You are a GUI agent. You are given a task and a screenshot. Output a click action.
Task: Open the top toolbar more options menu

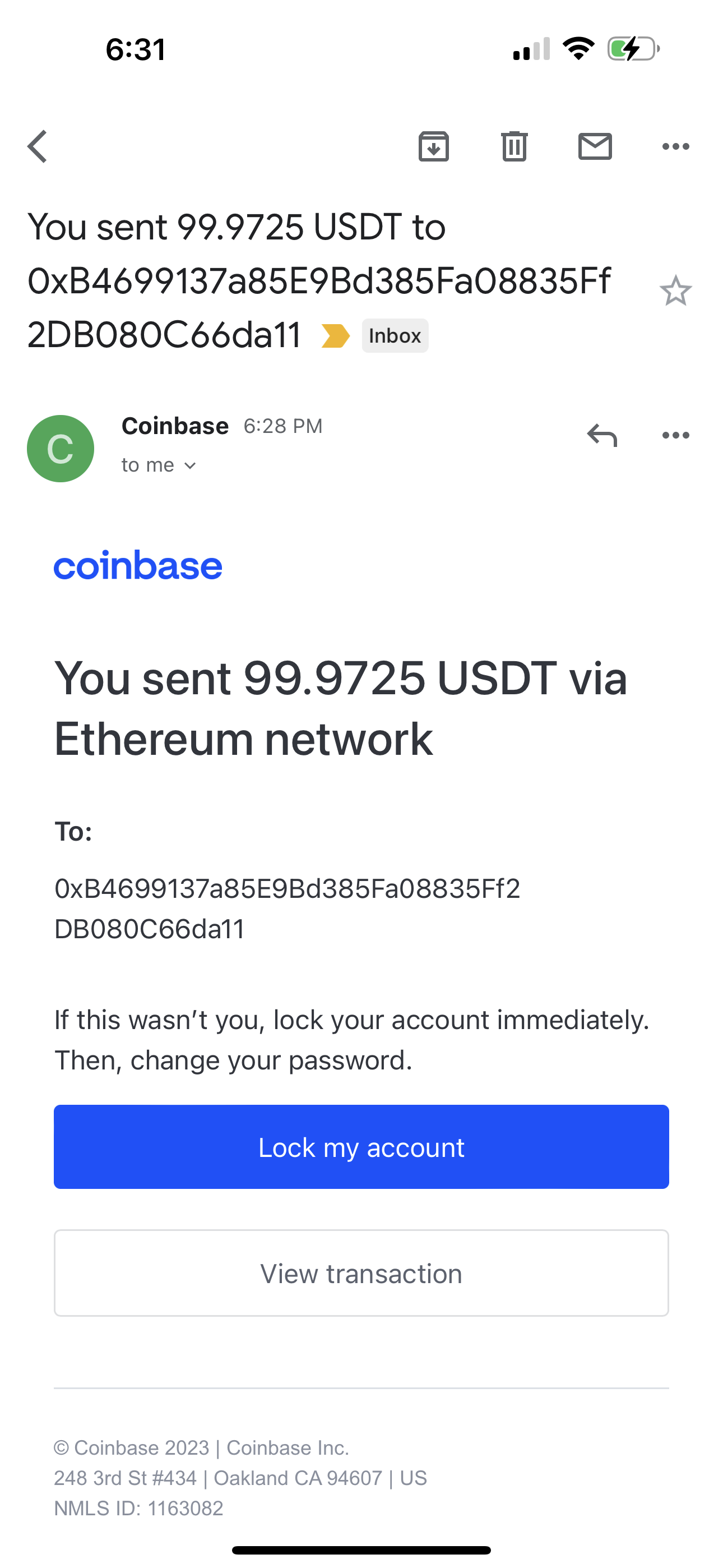[x=675, y=147]
